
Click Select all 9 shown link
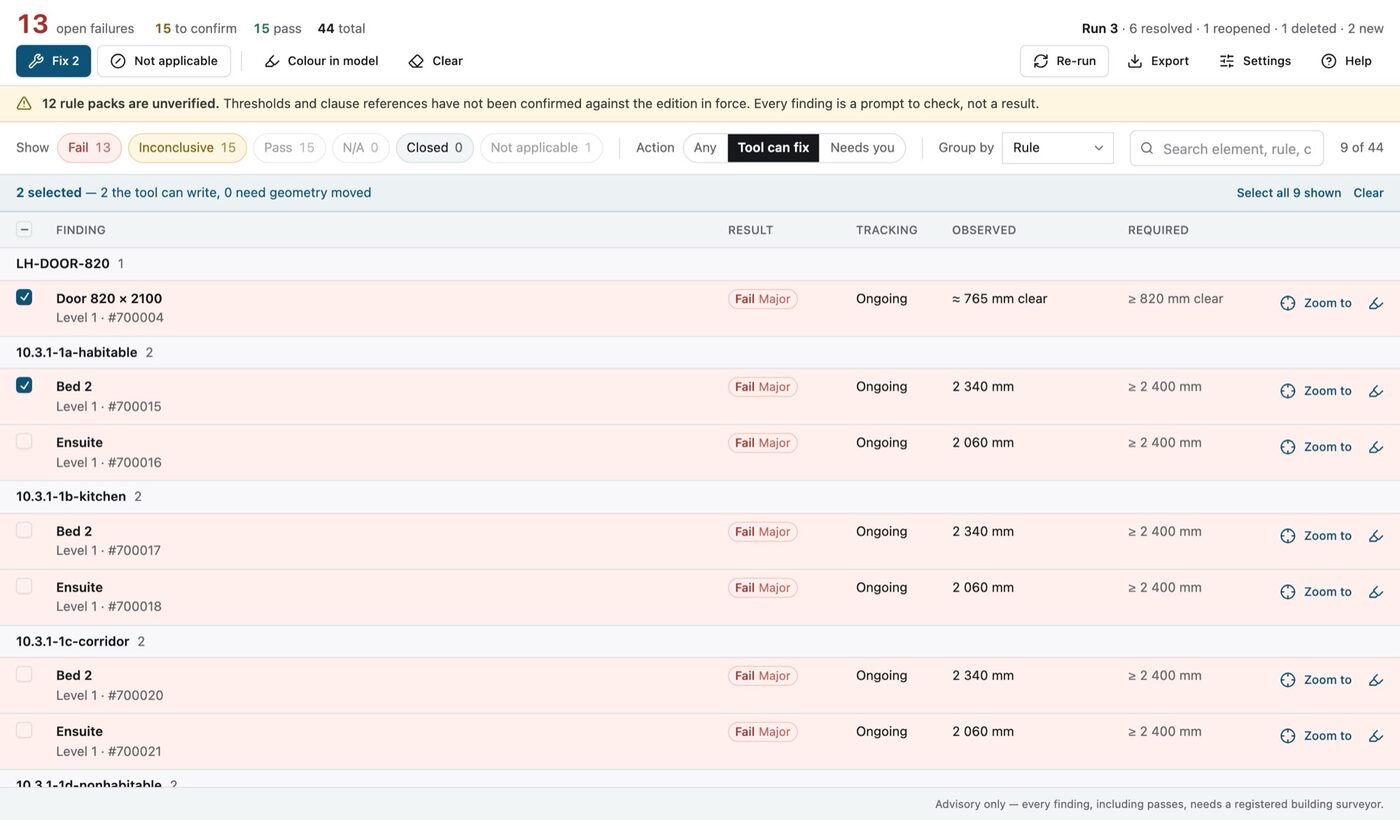click(x=1289, y=193)
